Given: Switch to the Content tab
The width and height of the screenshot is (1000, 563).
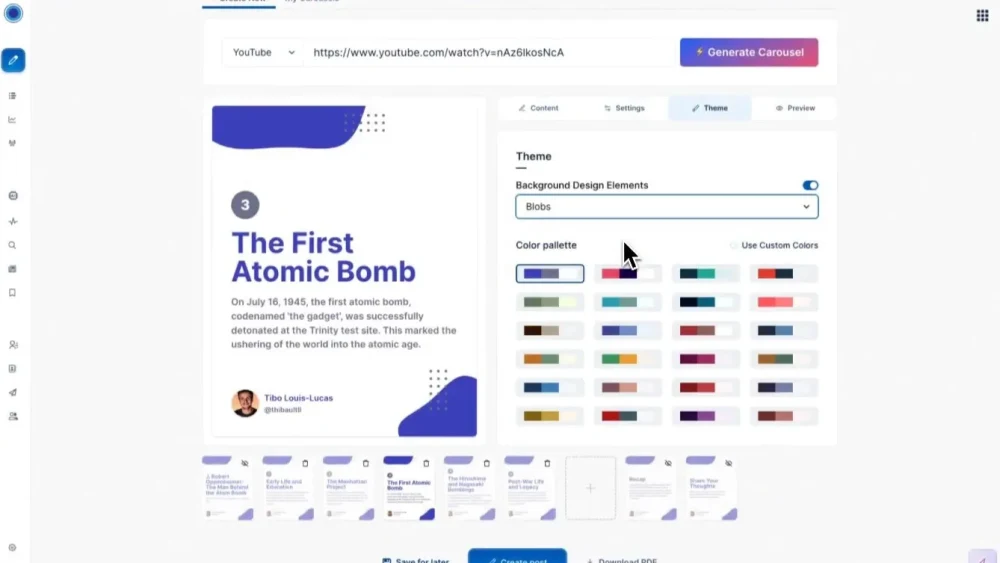Looking at the screenshot, I should coord(538,108).
